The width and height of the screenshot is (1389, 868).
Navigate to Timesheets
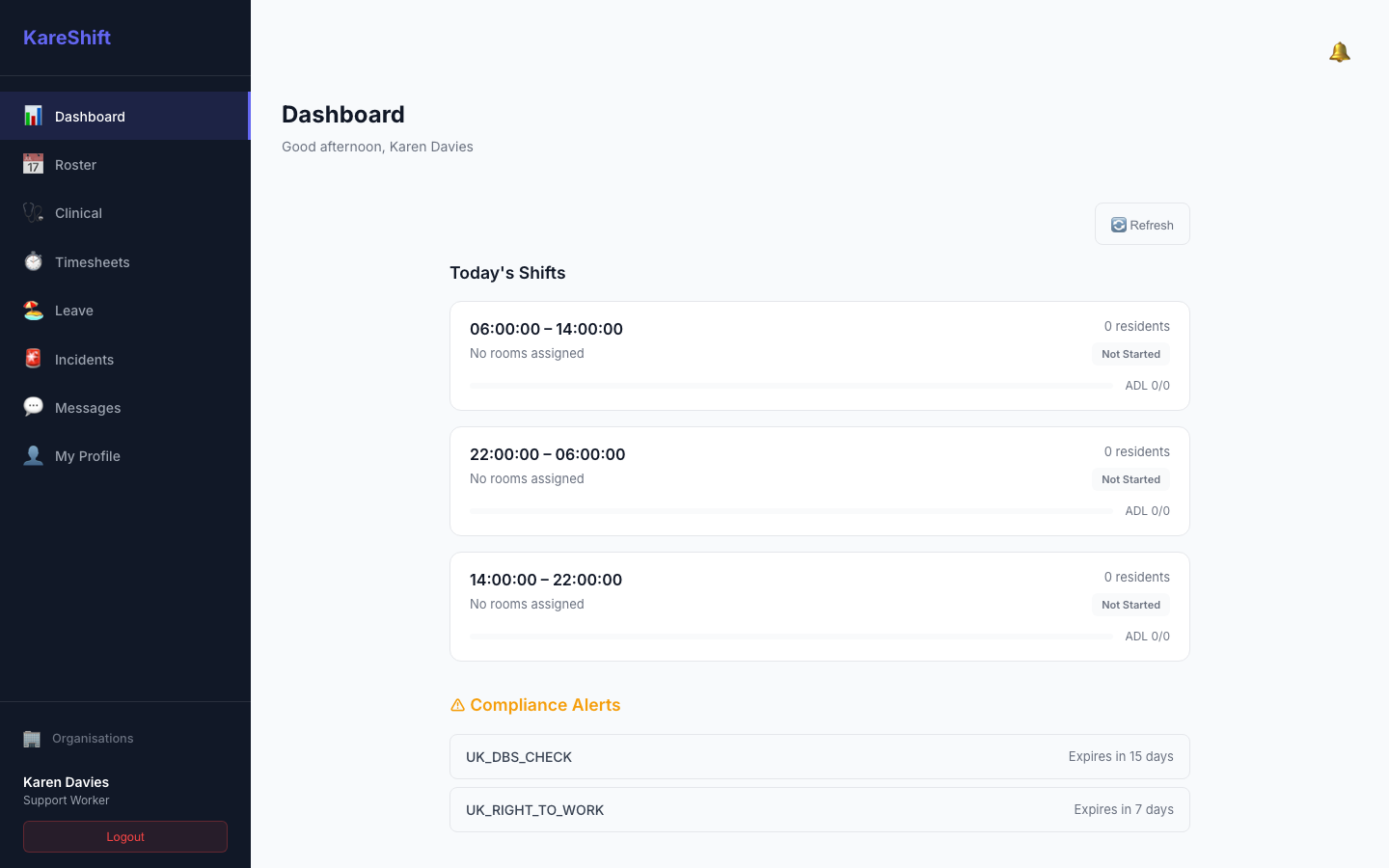125,261
